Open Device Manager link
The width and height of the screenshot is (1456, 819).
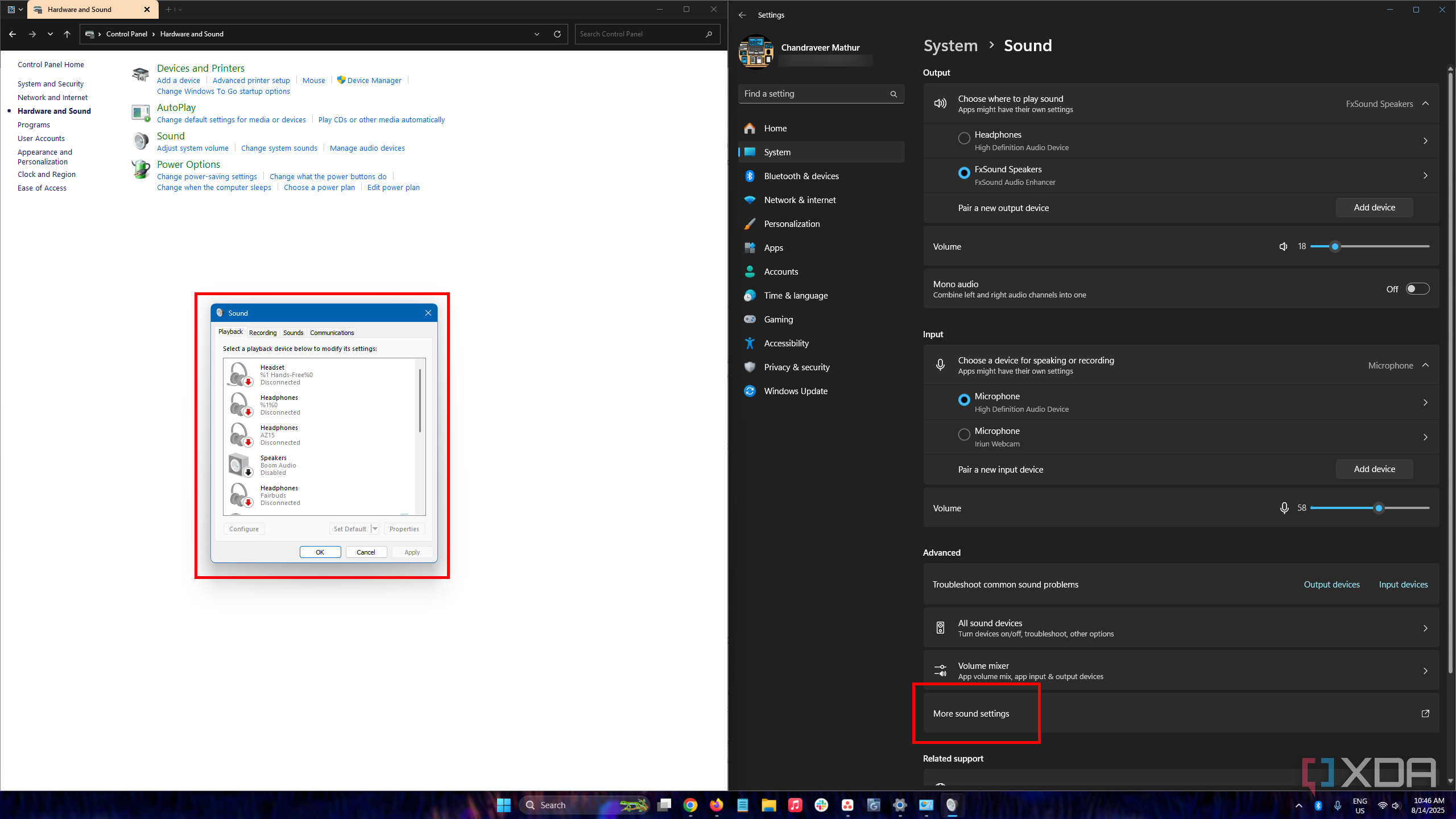pyautogui.click(x=374, y=81)
